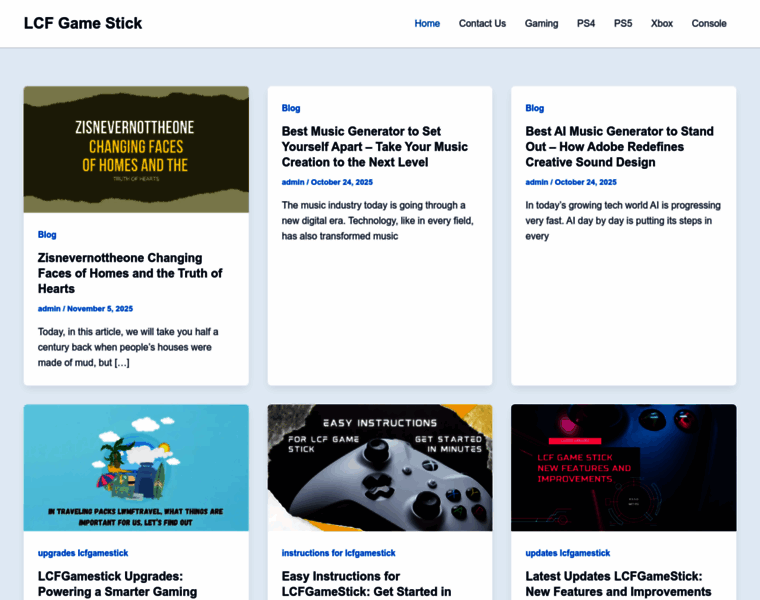Open the Easy Instructions controller thumbnail
The image size is (760, 600).
(380, 468)
